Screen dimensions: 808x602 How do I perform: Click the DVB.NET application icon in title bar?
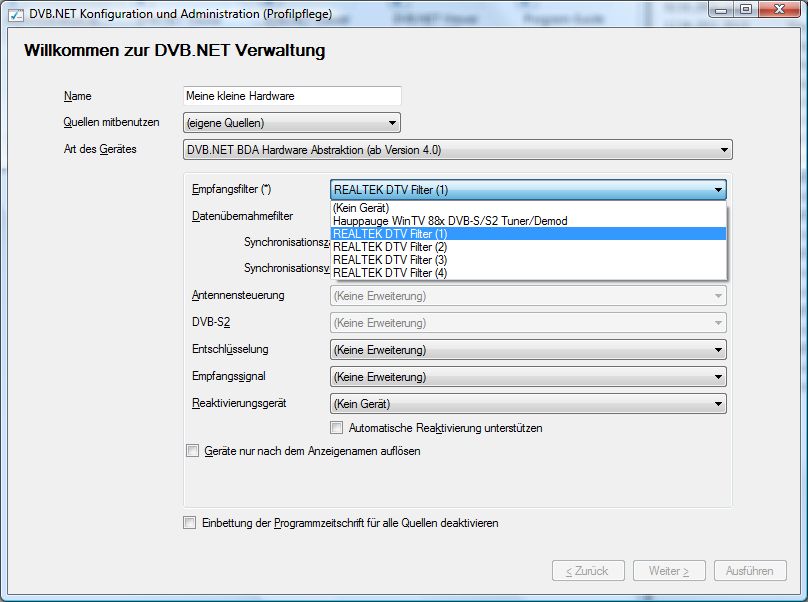click(x=14, y=11)
